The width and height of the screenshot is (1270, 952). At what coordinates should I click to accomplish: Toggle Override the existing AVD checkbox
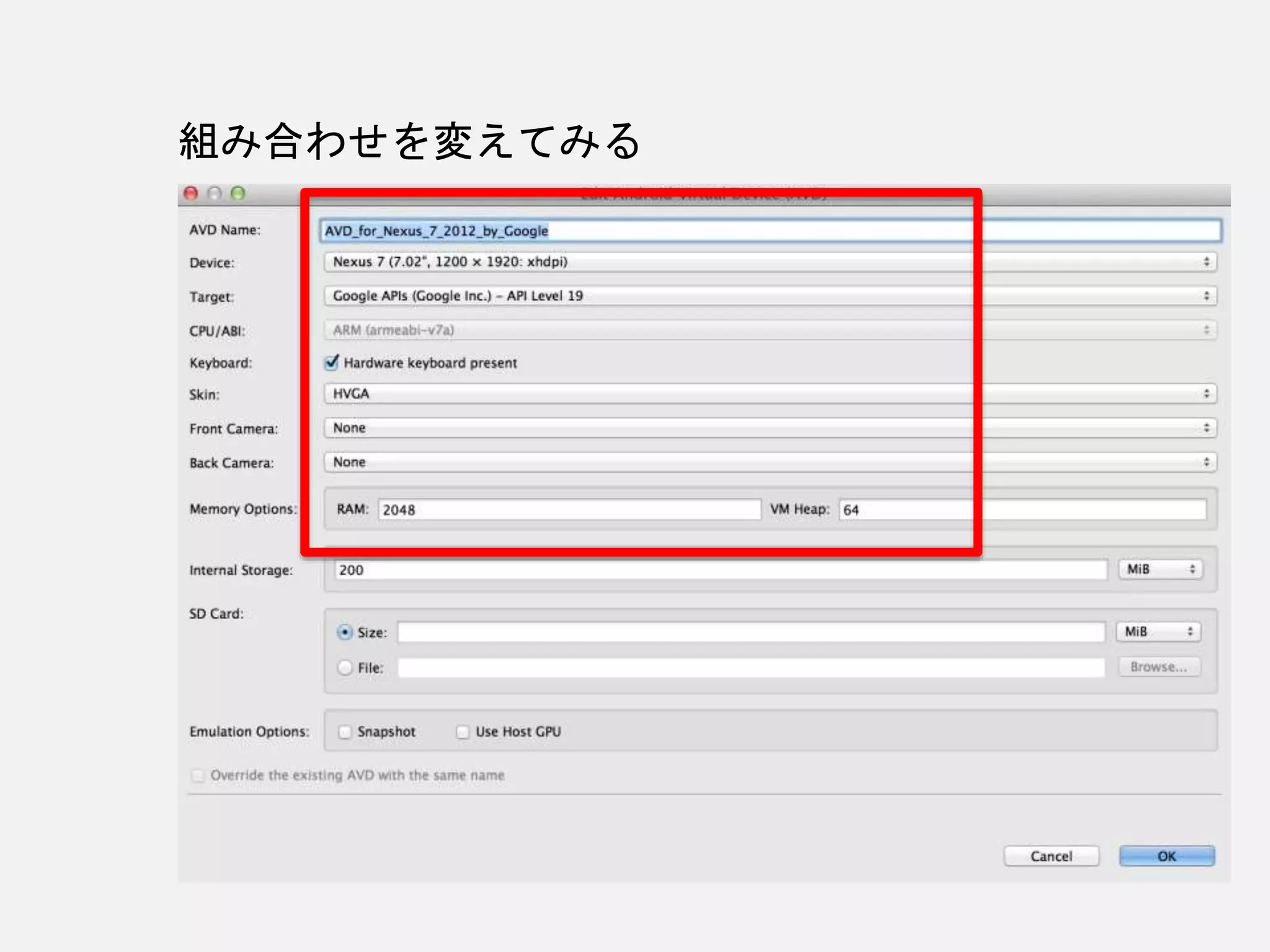click(x=198, y=775)
